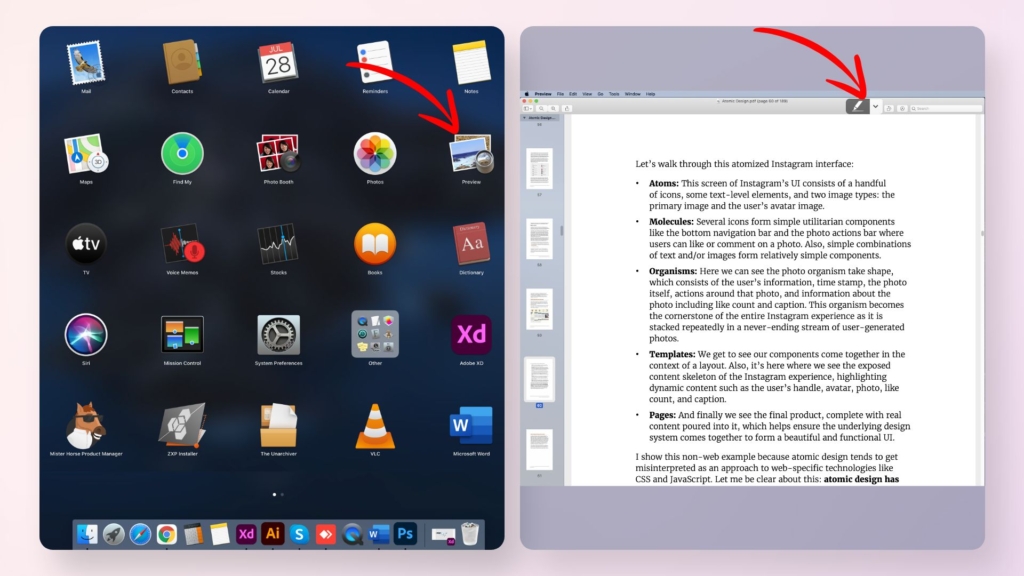
Task: Open Tools menu in Preview
Action: (x=614, y=94)
